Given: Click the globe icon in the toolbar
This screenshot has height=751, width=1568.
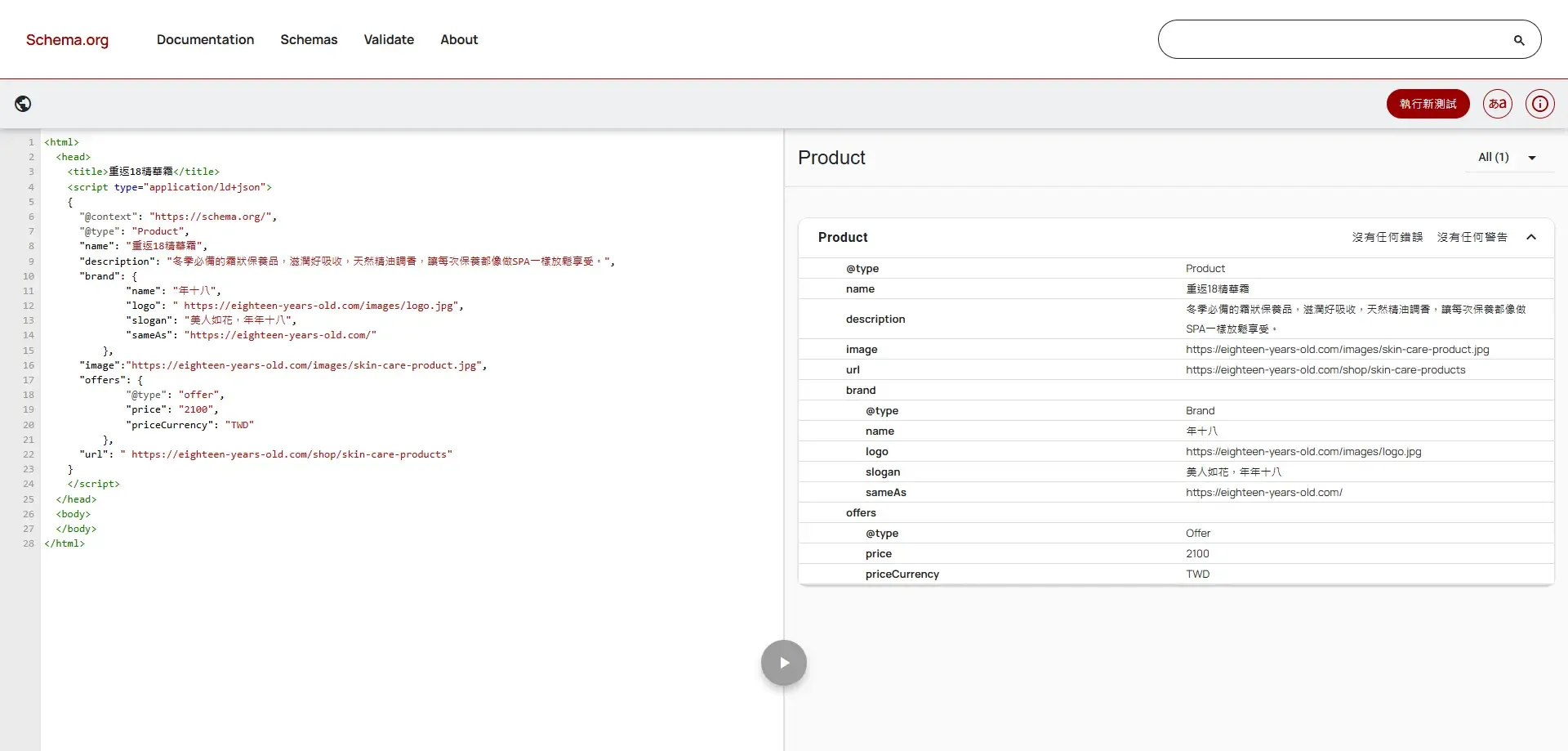Looking at the screenshot, I should [x=23, y=104].
